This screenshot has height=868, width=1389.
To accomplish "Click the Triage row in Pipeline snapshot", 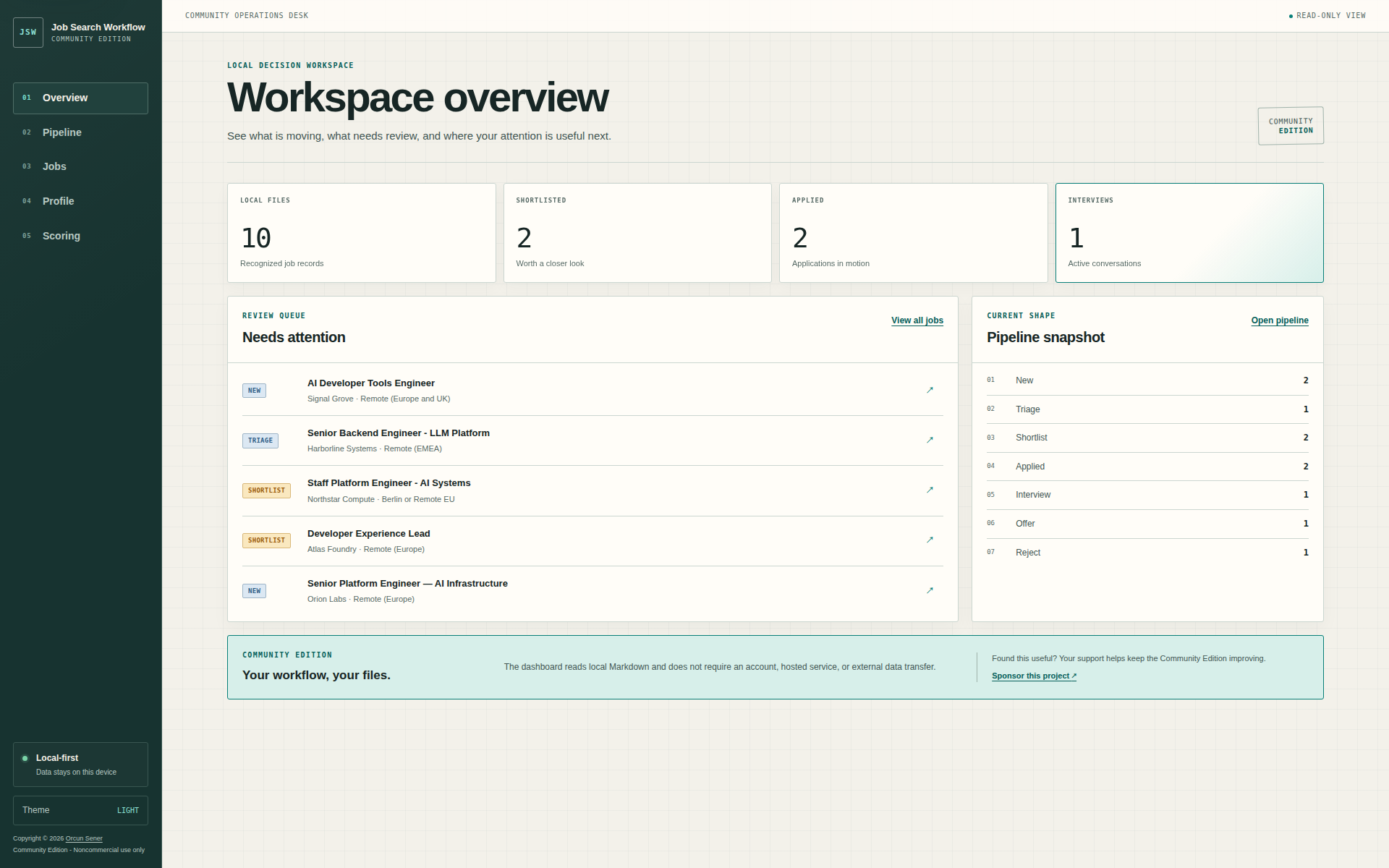I will pyautogui.click(x=1147, y=409).
